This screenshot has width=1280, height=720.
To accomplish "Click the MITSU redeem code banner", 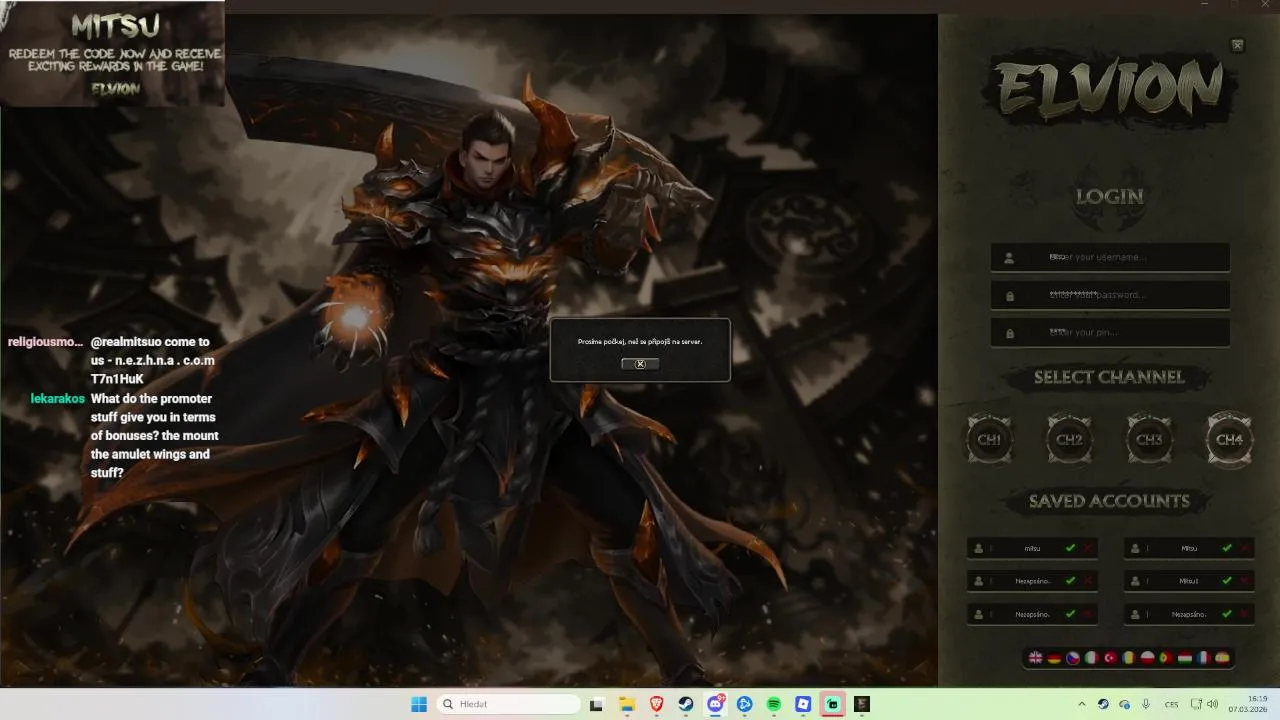I will click(113, 54).
